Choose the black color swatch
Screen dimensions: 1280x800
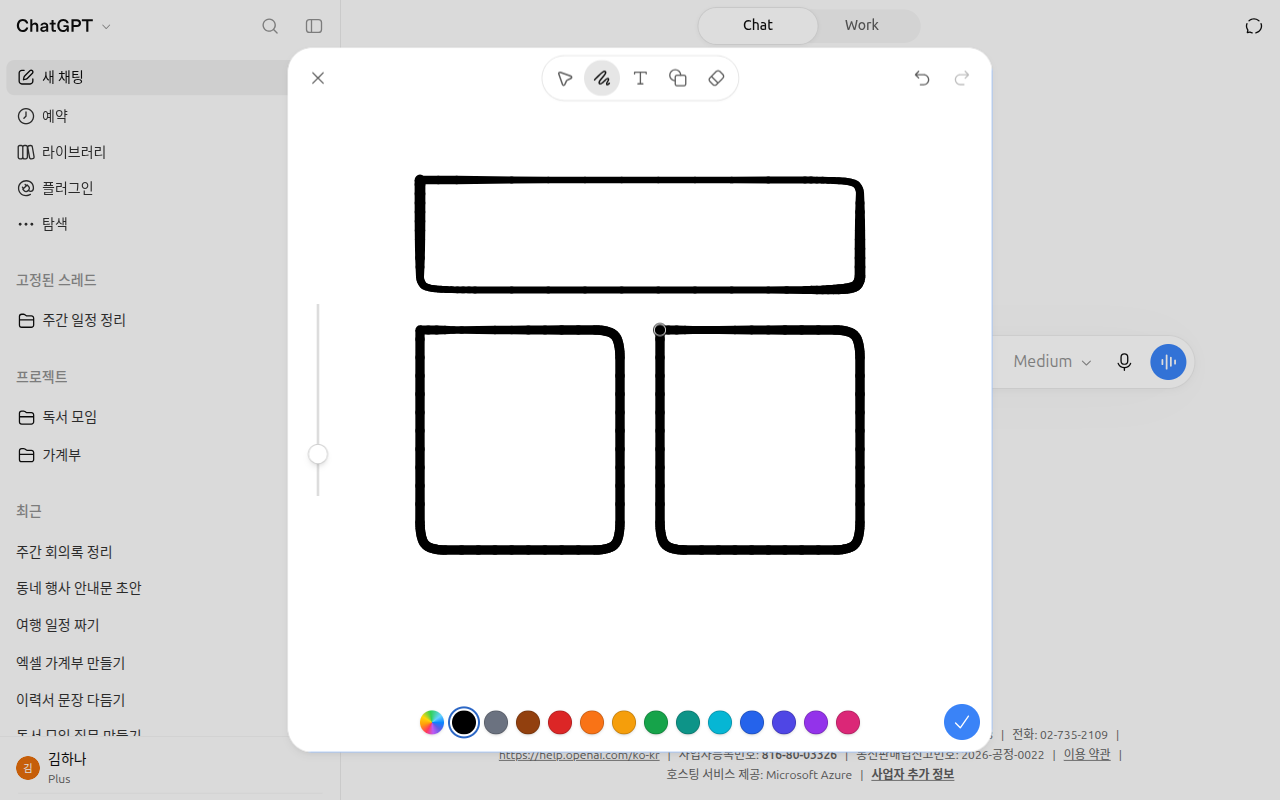point(464,722)
